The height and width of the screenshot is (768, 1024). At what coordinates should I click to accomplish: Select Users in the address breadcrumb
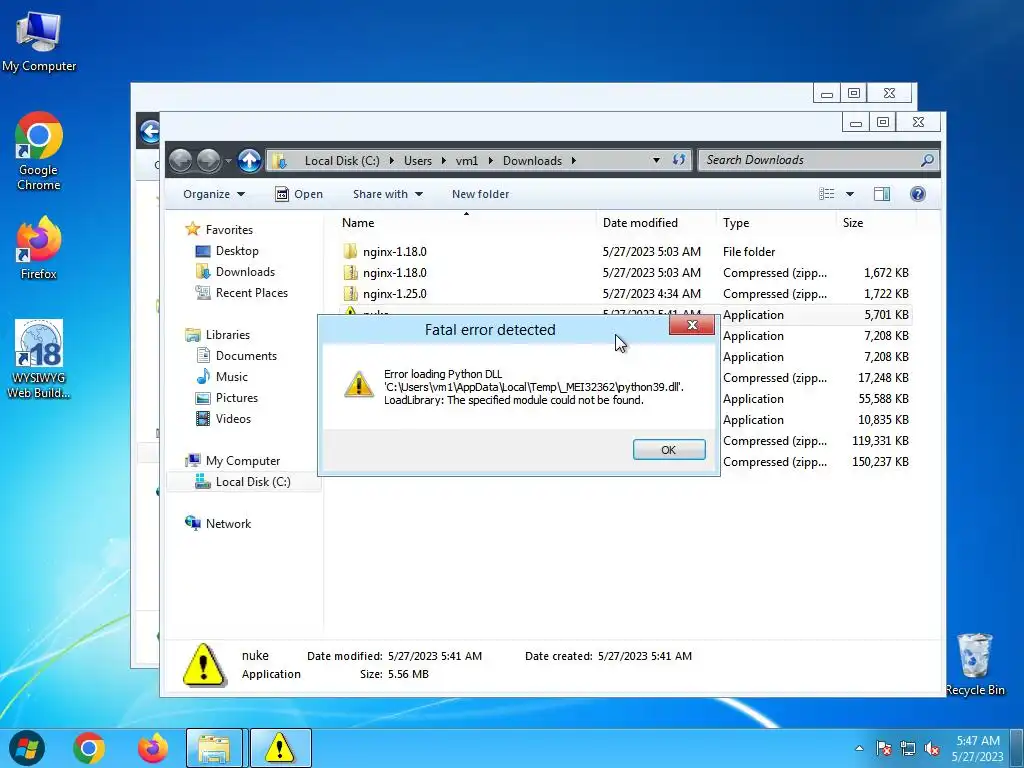point(417,161)
